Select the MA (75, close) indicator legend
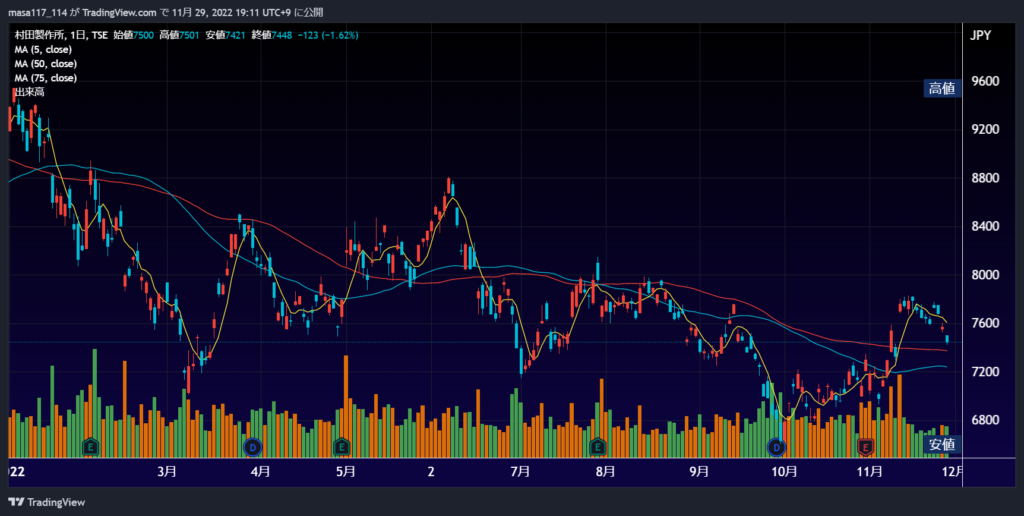Screen dimensions: 1024x516 46,78
